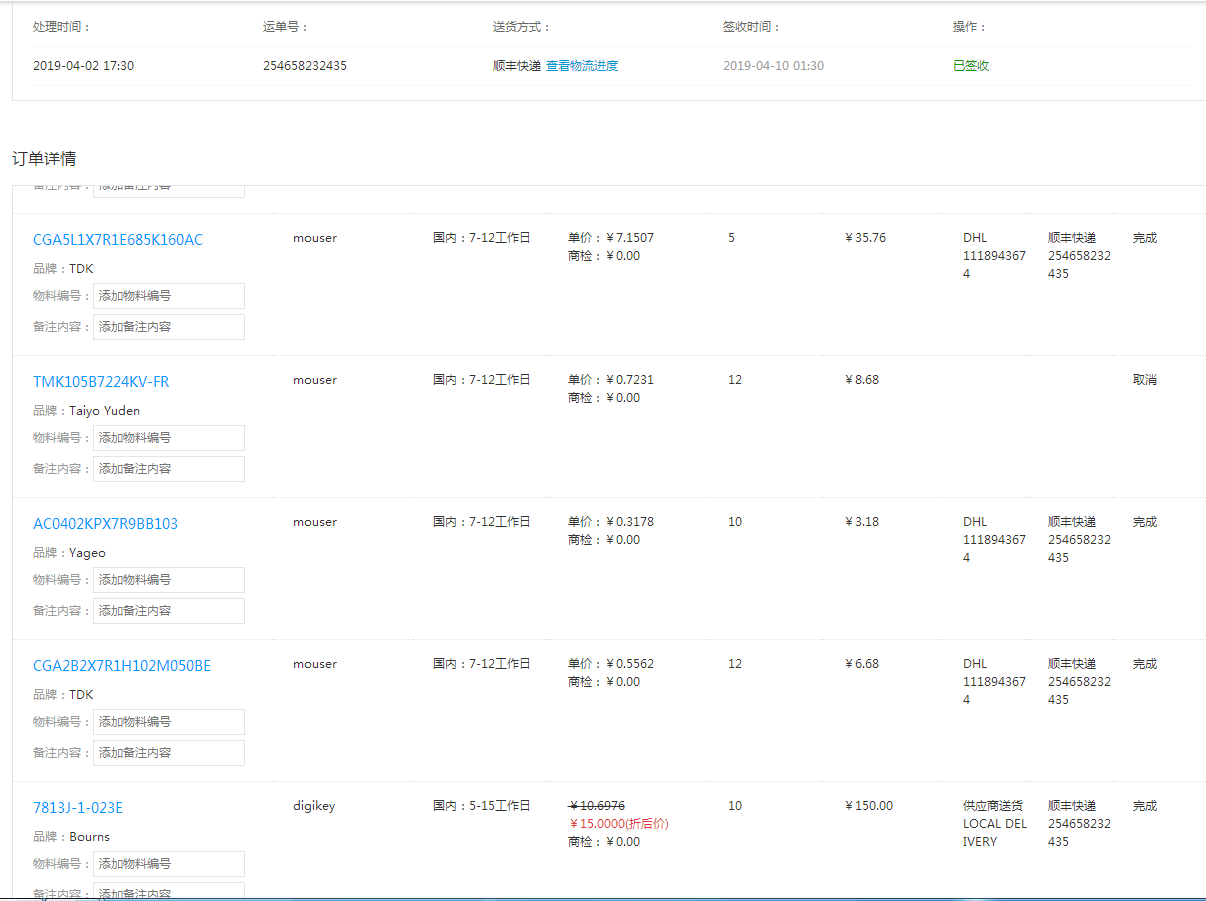Open part CGA5L1X7R1E685K160AC product link
The height and width of the screenshot is (901, 1206).
118,240
